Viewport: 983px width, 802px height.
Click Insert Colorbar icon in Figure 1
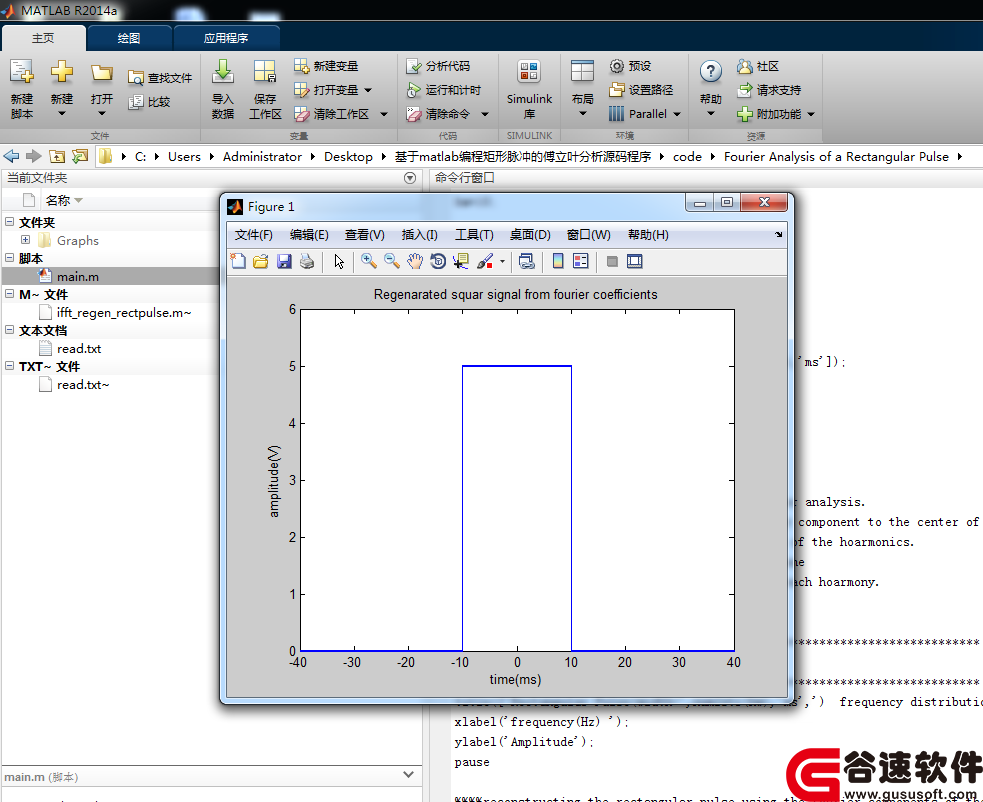tap(558, 261)
